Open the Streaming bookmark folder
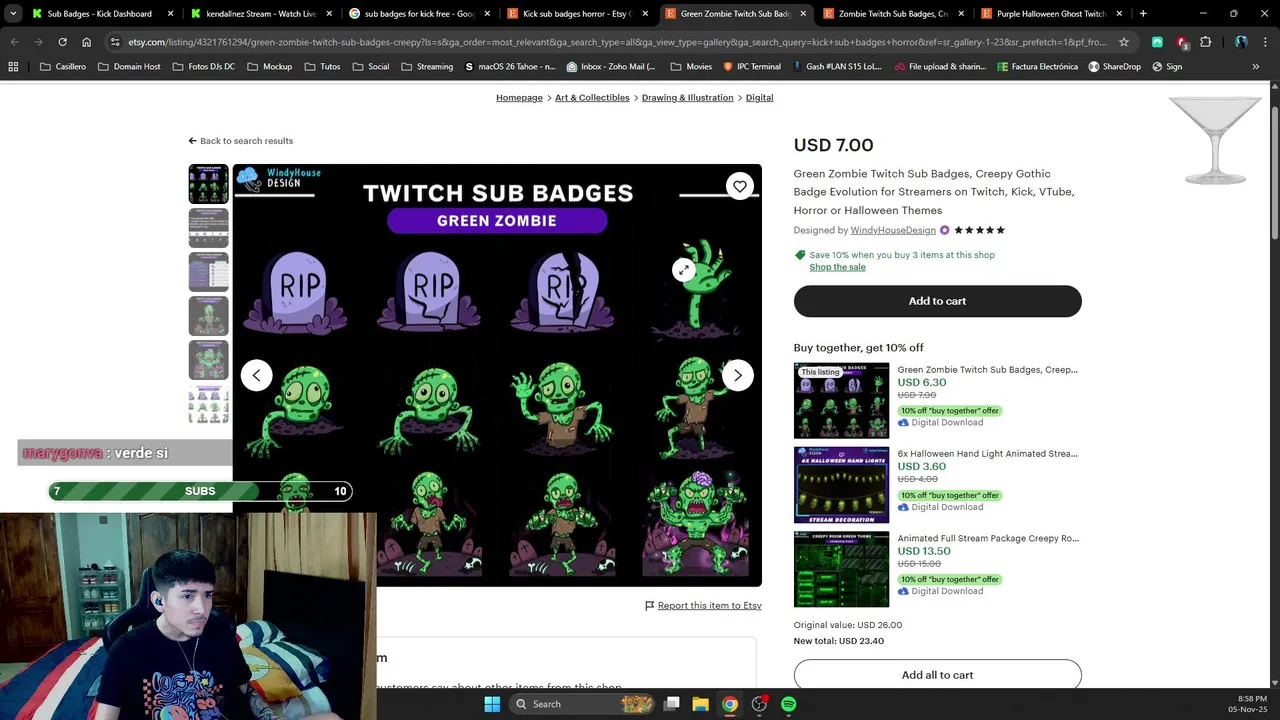This screenshot has height=720, width=1280. 426,66
